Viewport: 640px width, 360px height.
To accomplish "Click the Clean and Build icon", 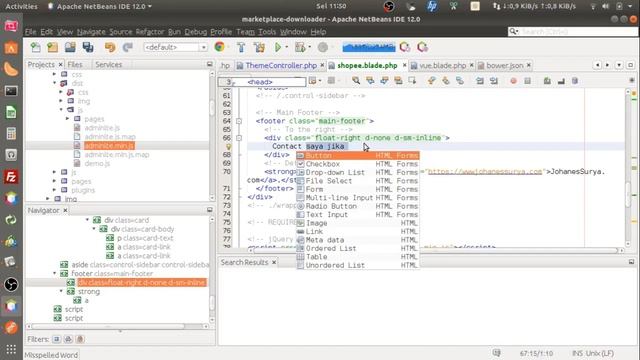I will pyautogui.click(x=259, y=47).
